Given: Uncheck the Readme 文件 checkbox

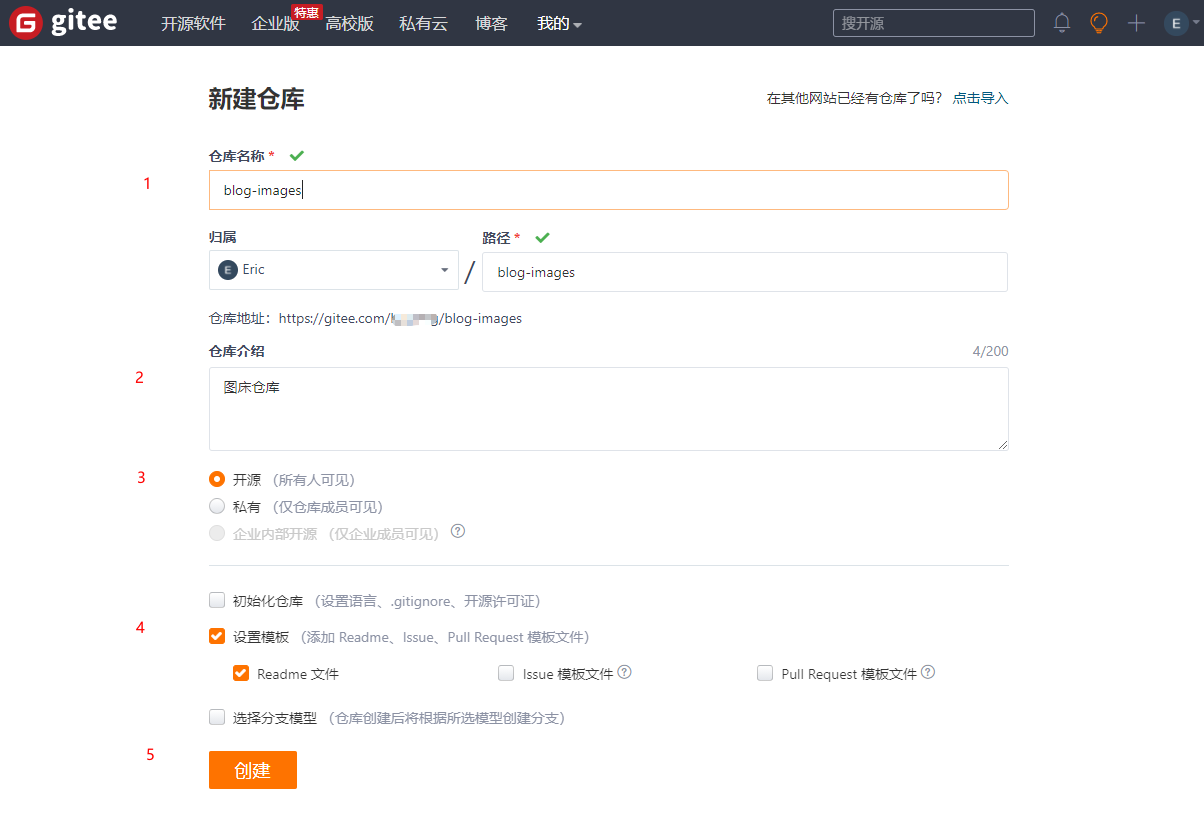Looking at the screenshot, I should point(241,673).
